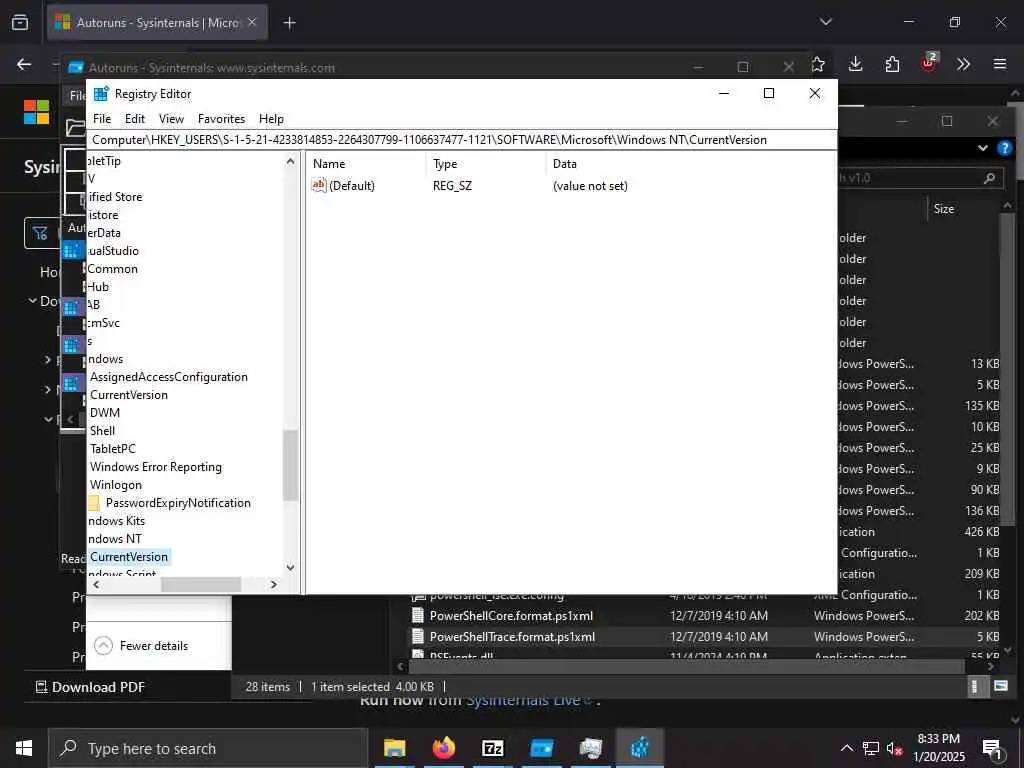Click registry tree scroll down arrow
The width and height of the screenshot is (1024, 768).
[x=291, y=568]
